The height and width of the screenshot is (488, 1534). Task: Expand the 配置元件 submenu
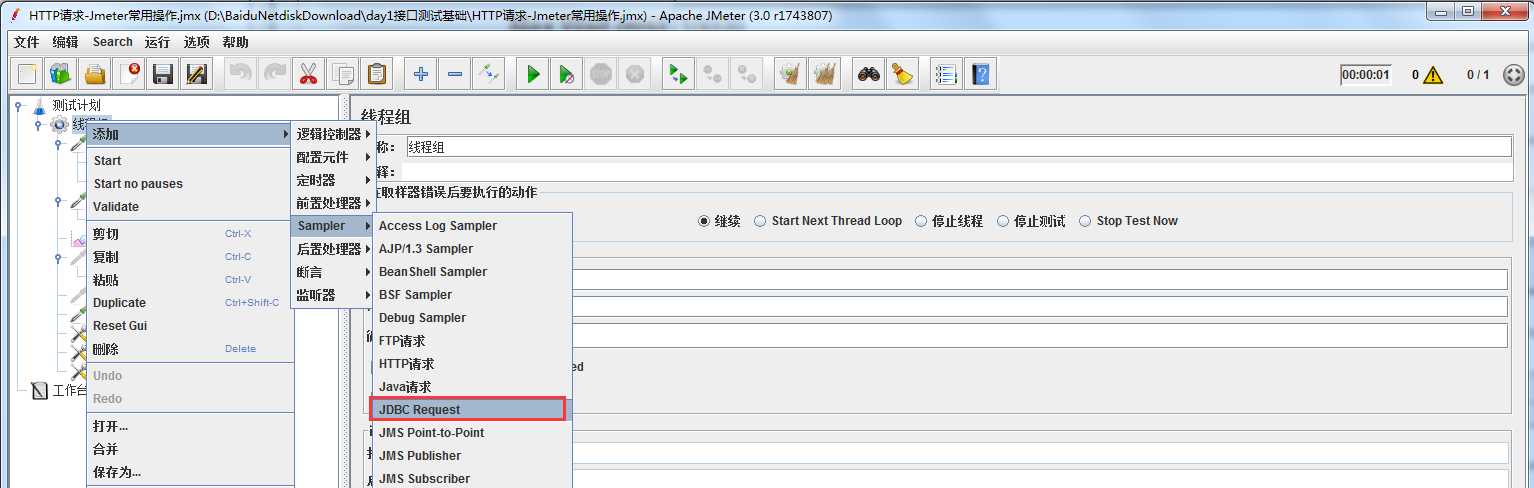point(332,157)
